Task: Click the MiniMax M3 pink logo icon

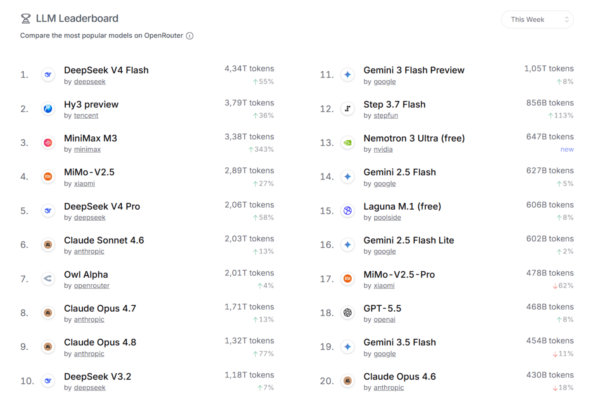Action: pos(48,143)
